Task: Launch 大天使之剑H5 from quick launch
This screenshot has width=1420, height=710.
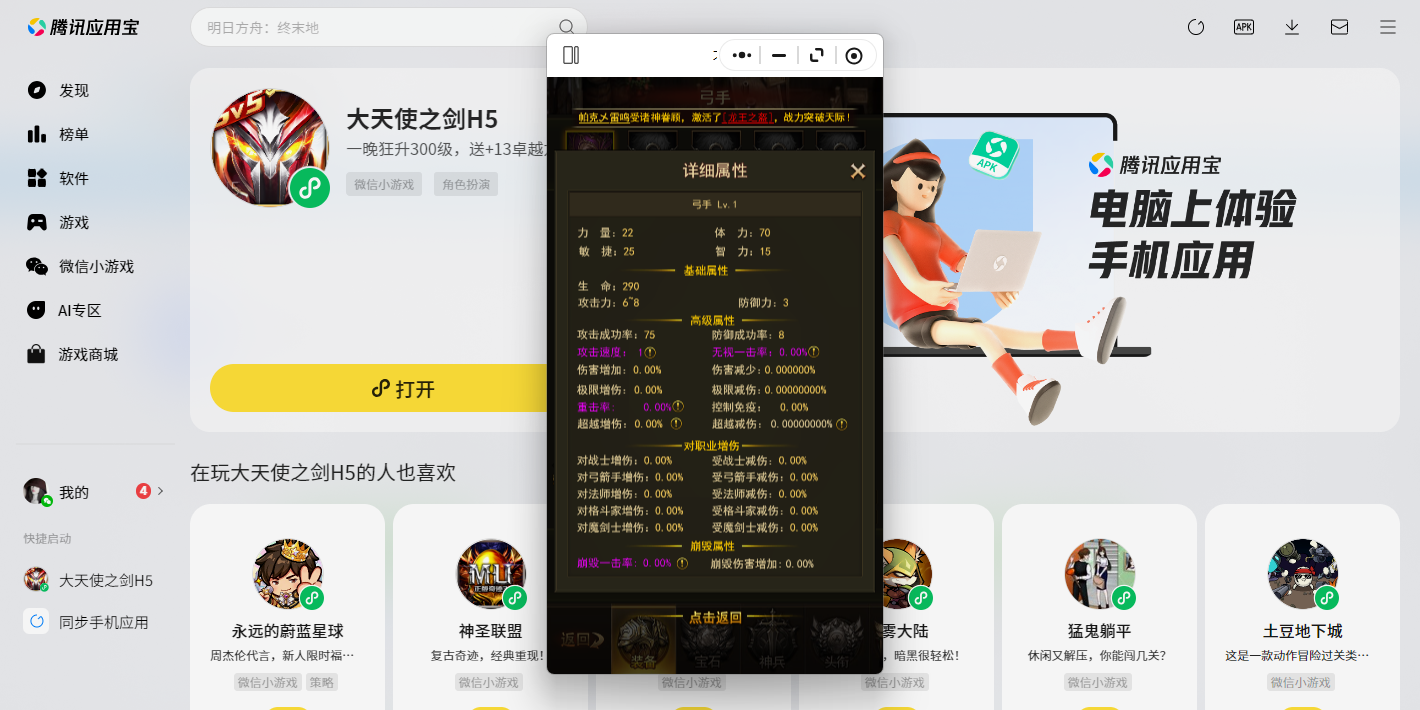Action: 89,580
